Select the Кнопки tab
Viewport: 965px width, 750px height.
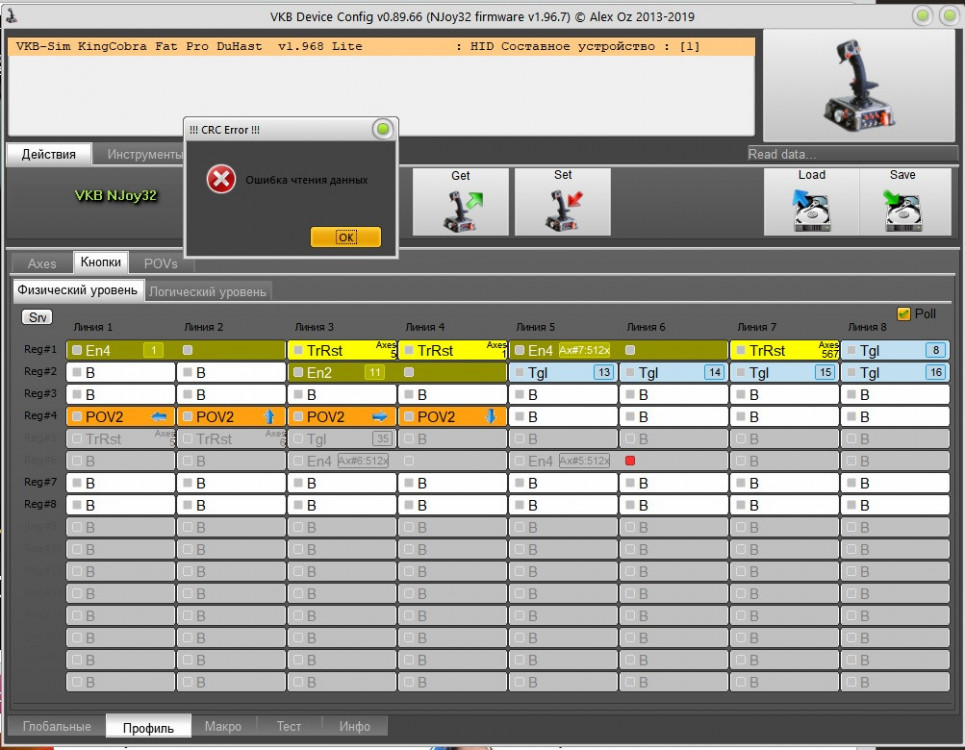click(101, 262)
